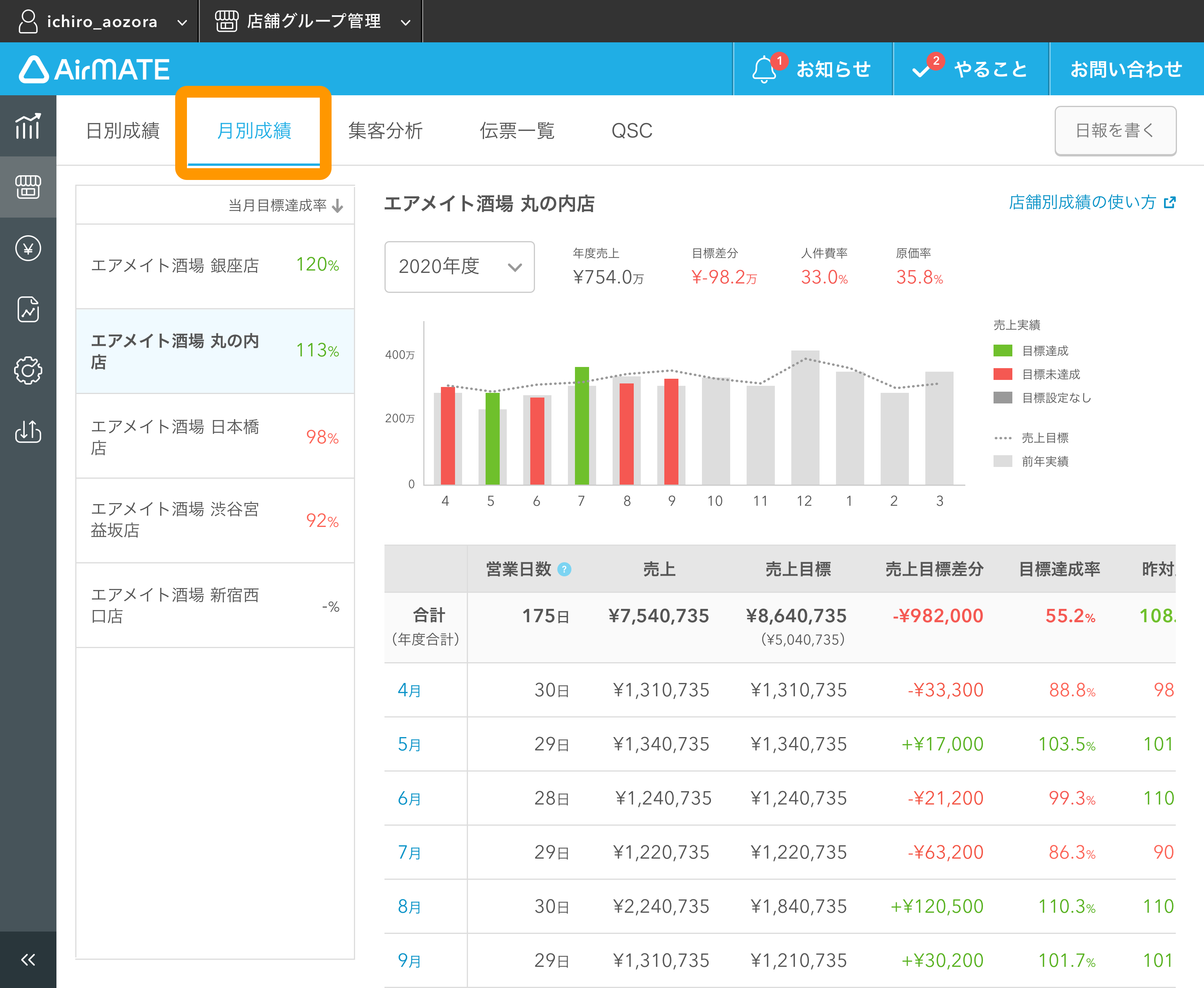Open the 6月 row link
The height and width of the screenshot is (988, 1204).
[409, 799]
